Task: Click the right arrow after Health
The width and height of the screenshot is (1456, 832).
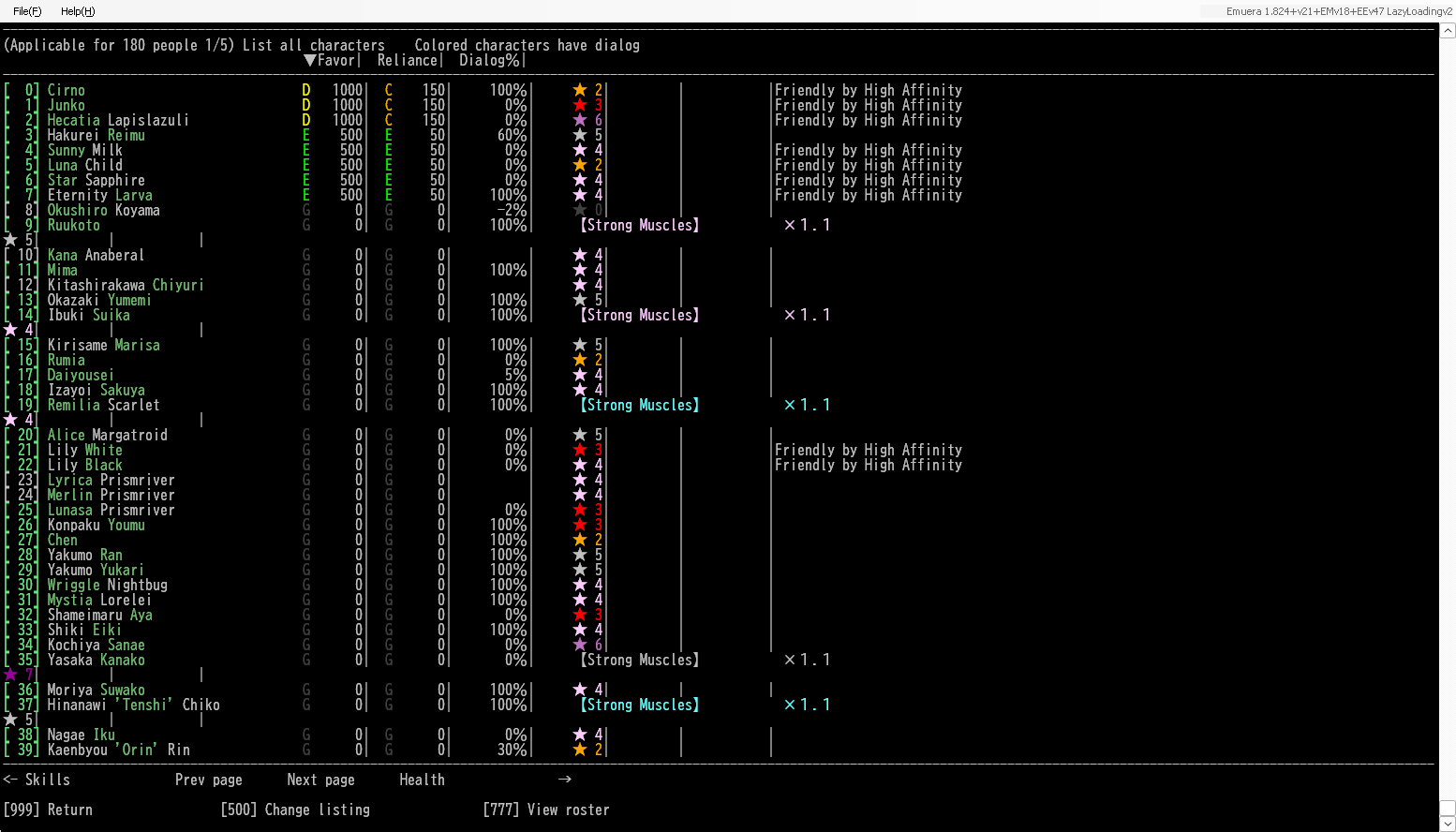Action: [x=565, y=780]
